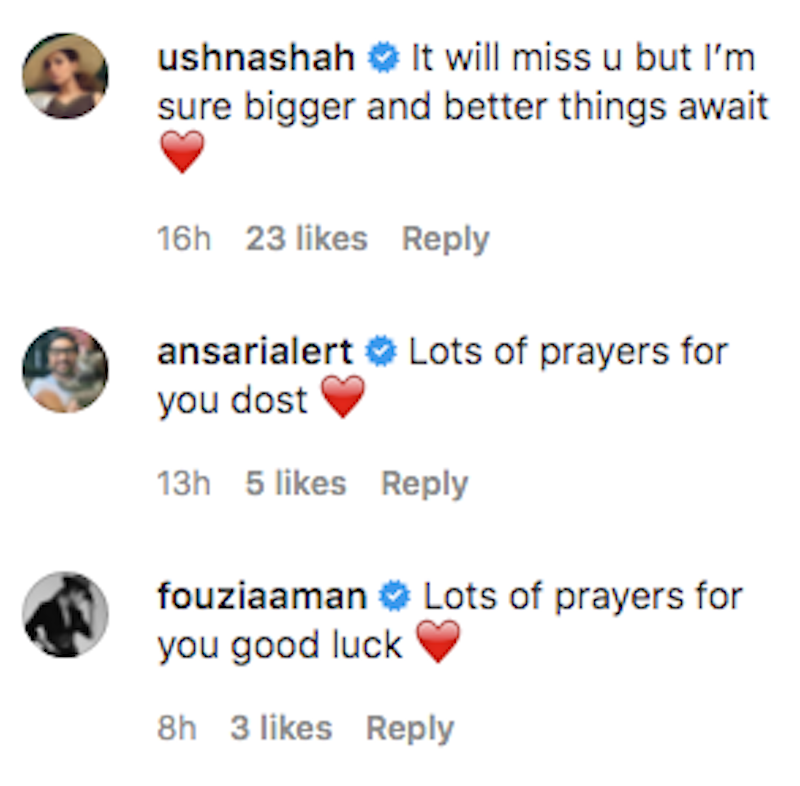The width and height of the screenshot is (800, 786).
Task: View the 23 likes on ushnashah's comment
Action: coord(306,239)
